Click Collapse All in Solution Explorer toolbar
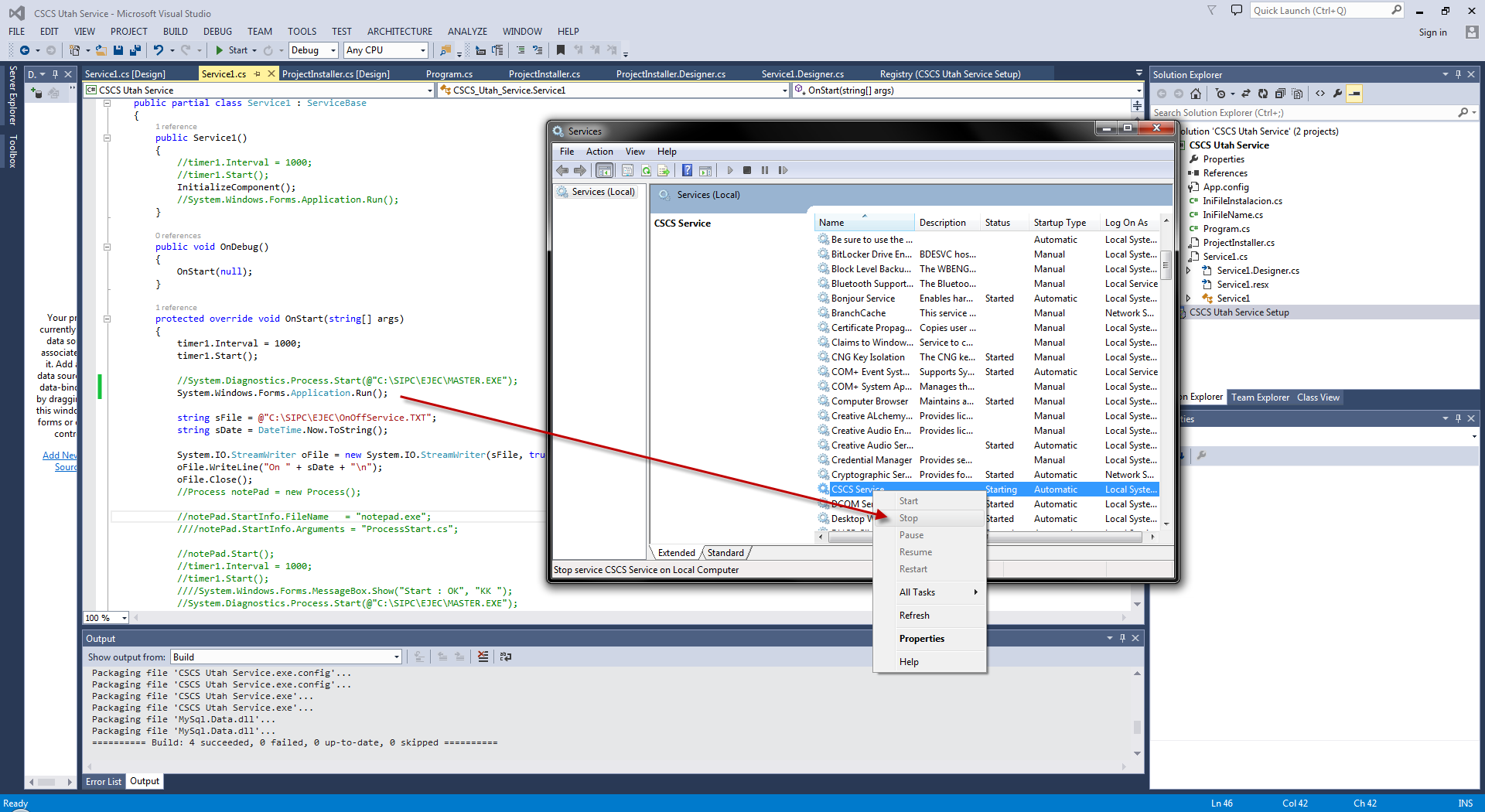Image resolution: width=1485 pixels, height=812 pixels. pos(1280,94)
